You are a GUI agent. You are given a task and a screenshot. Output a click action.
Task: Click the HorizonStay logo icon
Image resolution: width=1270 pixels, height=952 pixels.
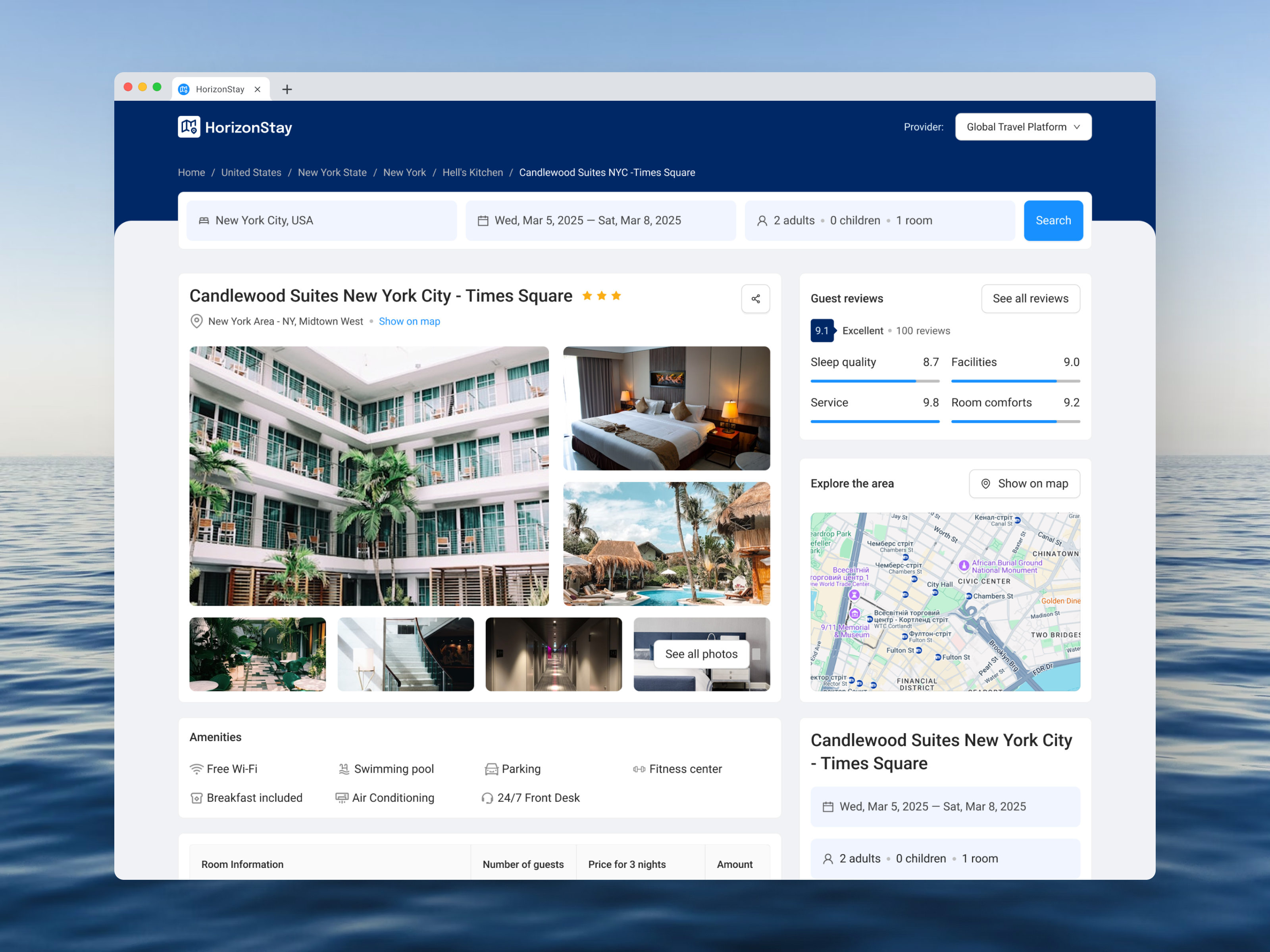click(189, 127)
